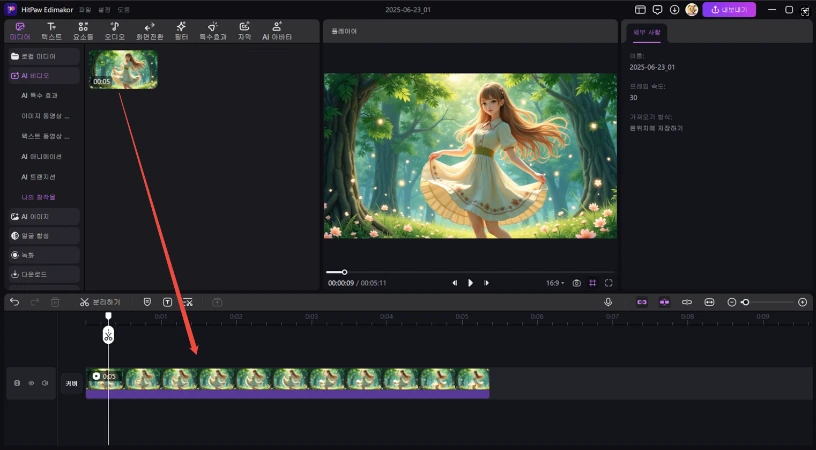Open the 다운로드 (Download) sidebar section
The image size is (816, 450).
click(x=44, y=274)
